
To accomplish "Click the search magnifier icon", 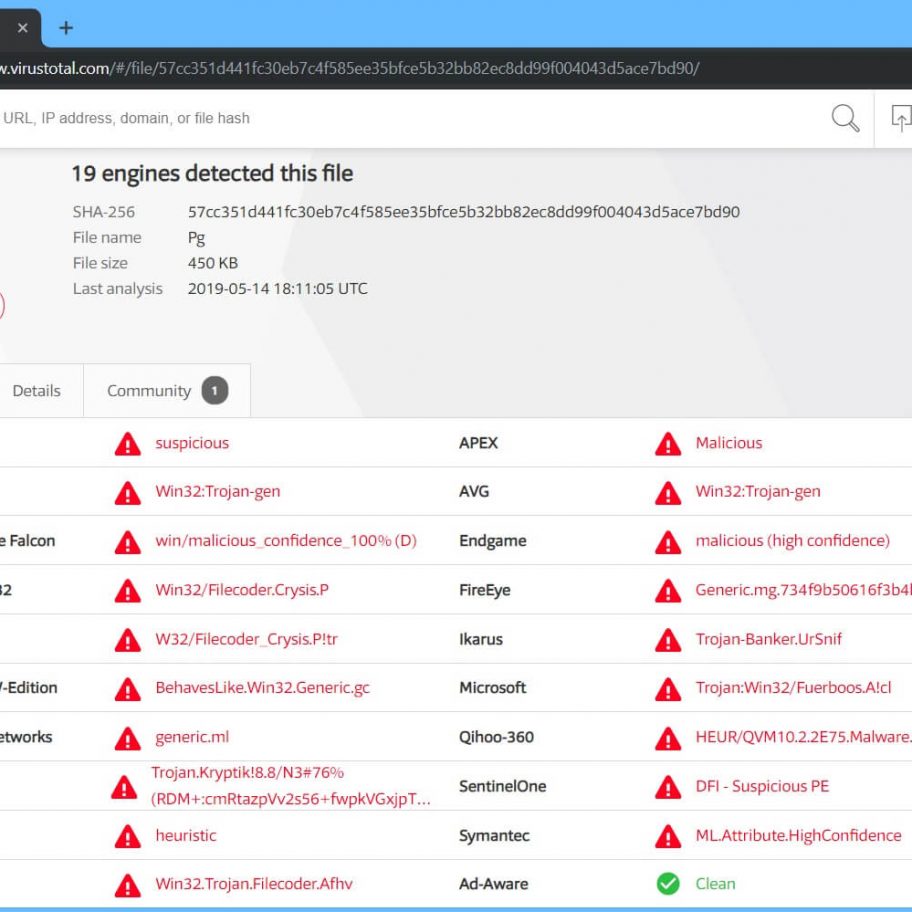I will click(845, 118).
